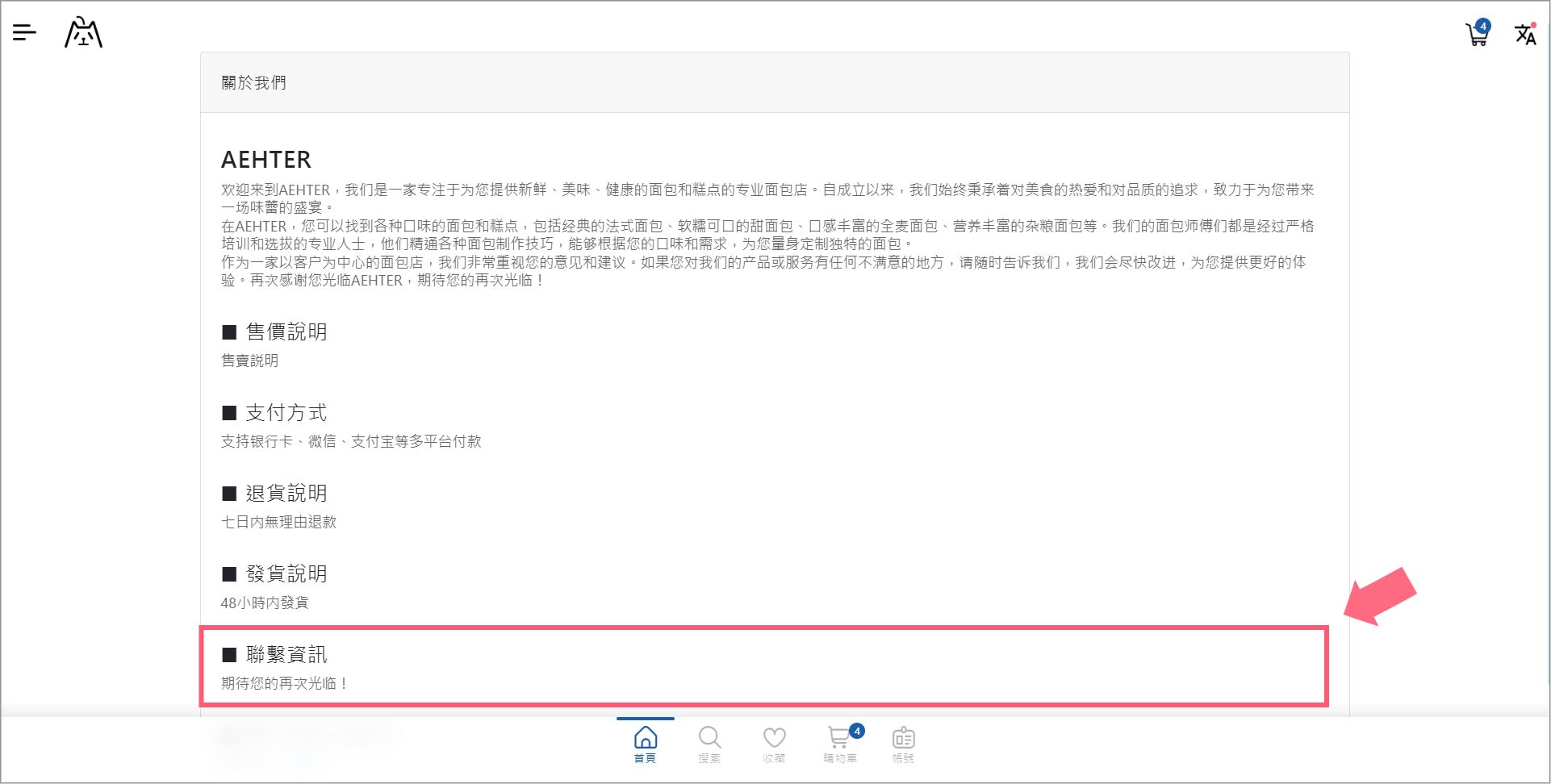This screenshot has width=1551, height=784.
Task: Click the 關於我們 panel header
Action: click(x=254, y=82)
